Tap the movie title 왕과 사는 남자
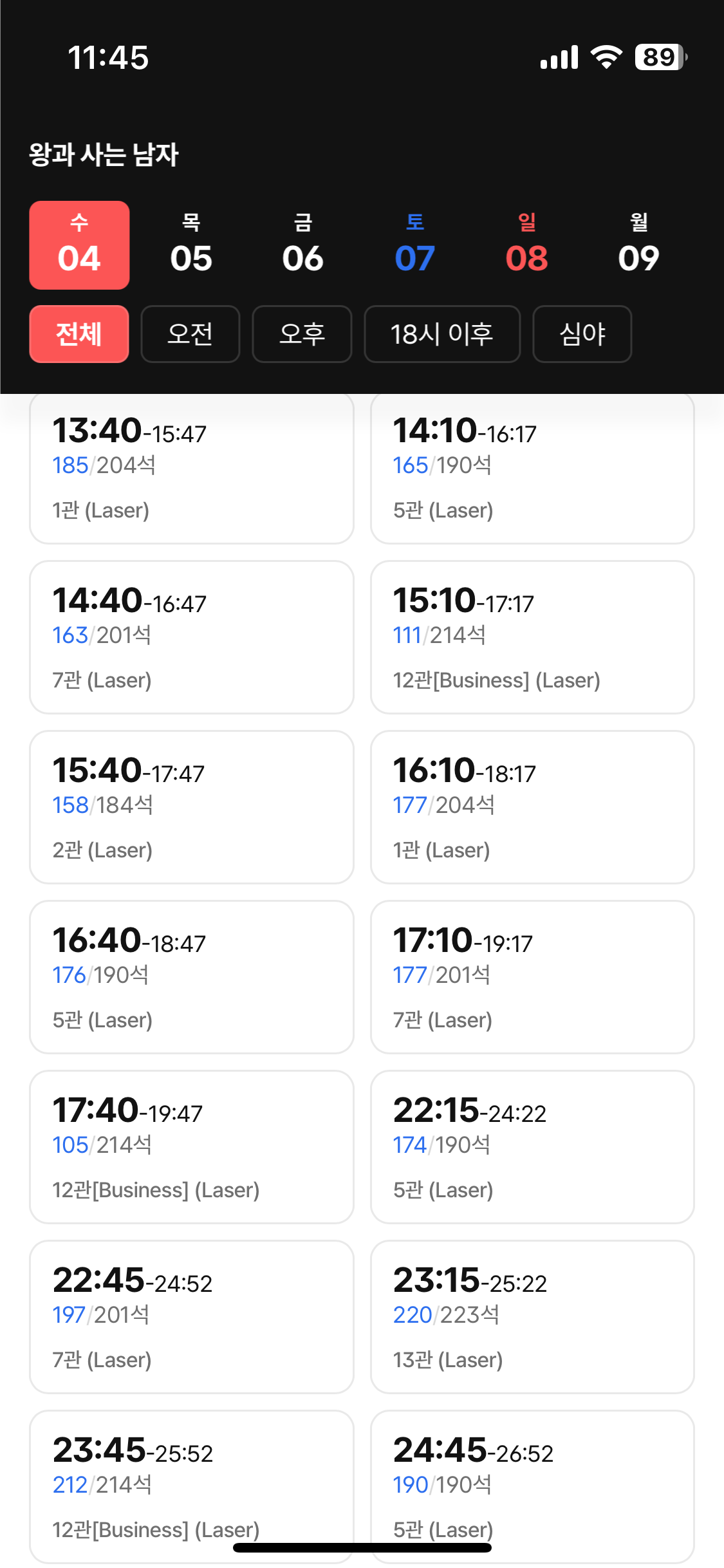The height and width of the screenshot is (1568, 724). (x=104, y=154)
